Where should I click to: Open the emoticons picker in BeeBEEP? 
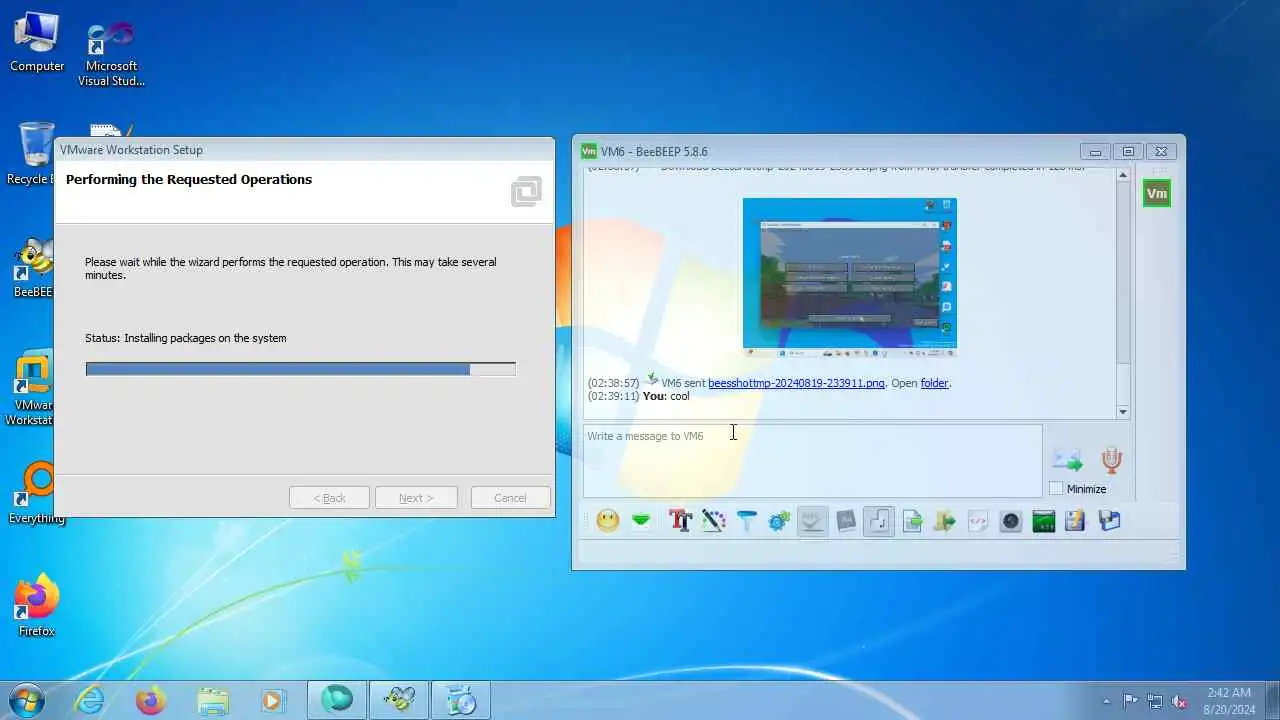click(607, 520)
